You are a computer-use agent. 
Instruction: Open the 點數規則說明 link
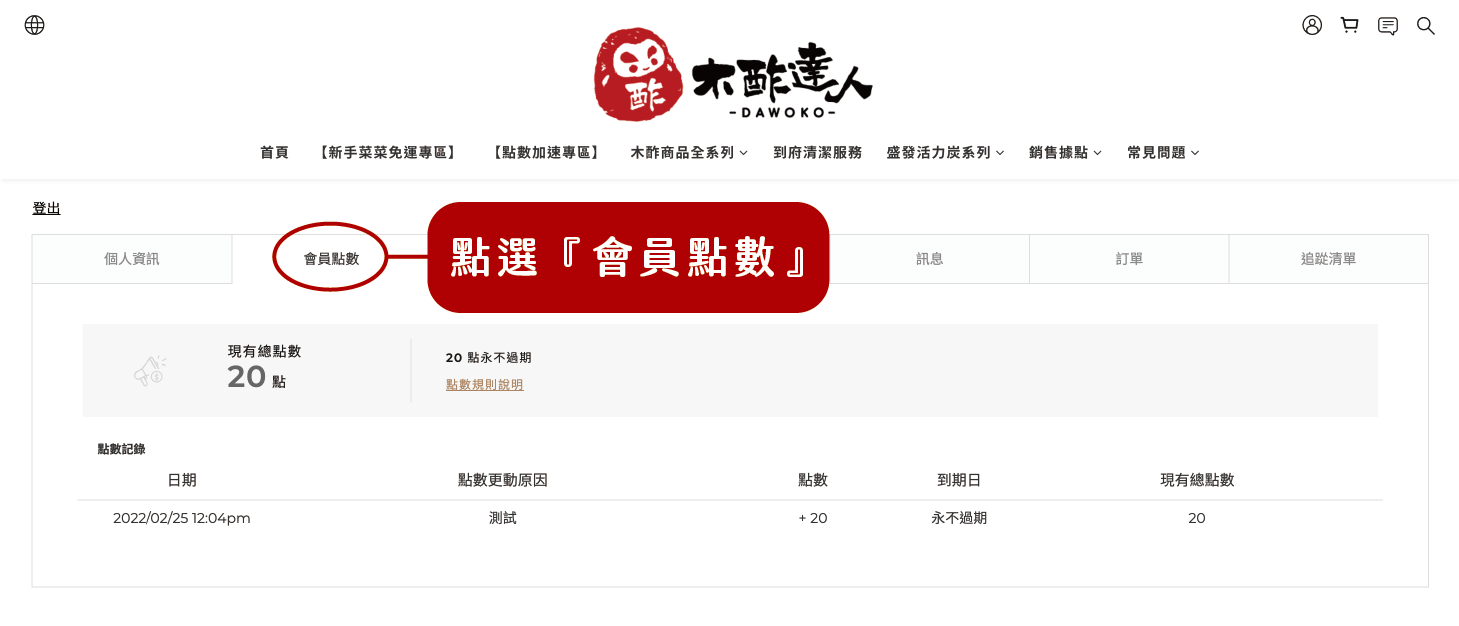tap(485, 384)
